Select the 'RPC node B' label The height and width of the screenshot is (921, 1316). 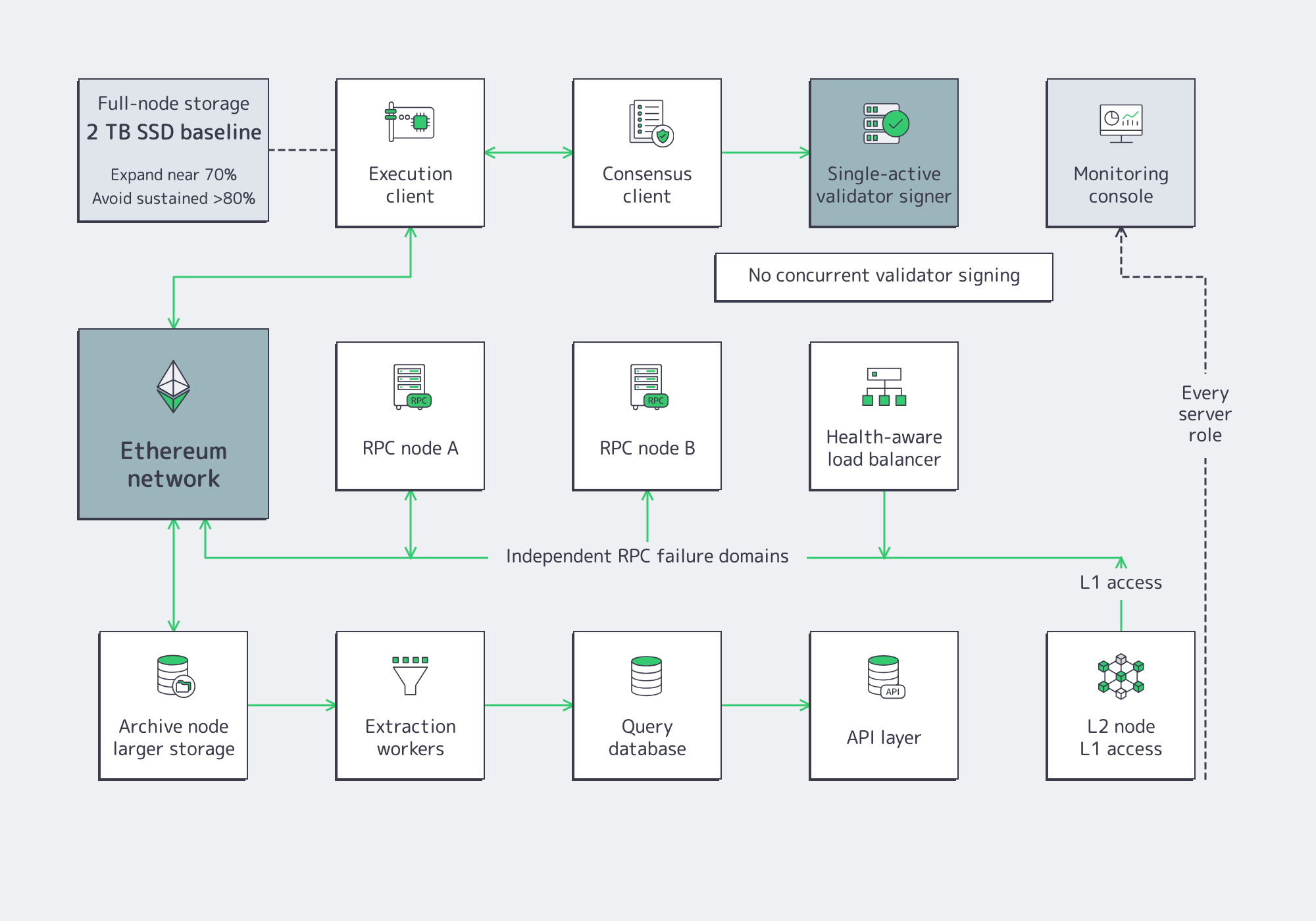point(647,448)
